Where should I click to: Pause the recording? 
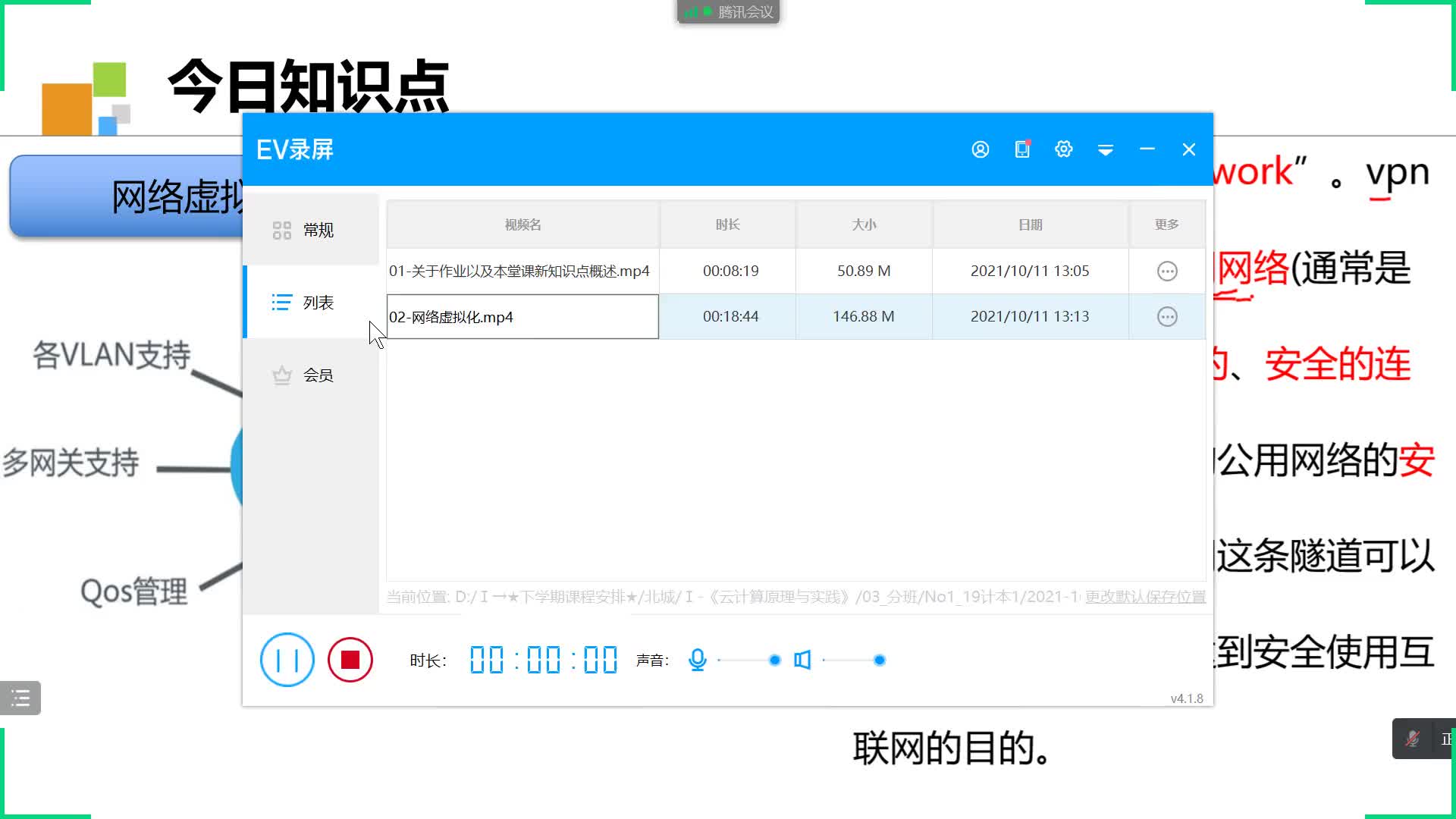click(287, 660)
